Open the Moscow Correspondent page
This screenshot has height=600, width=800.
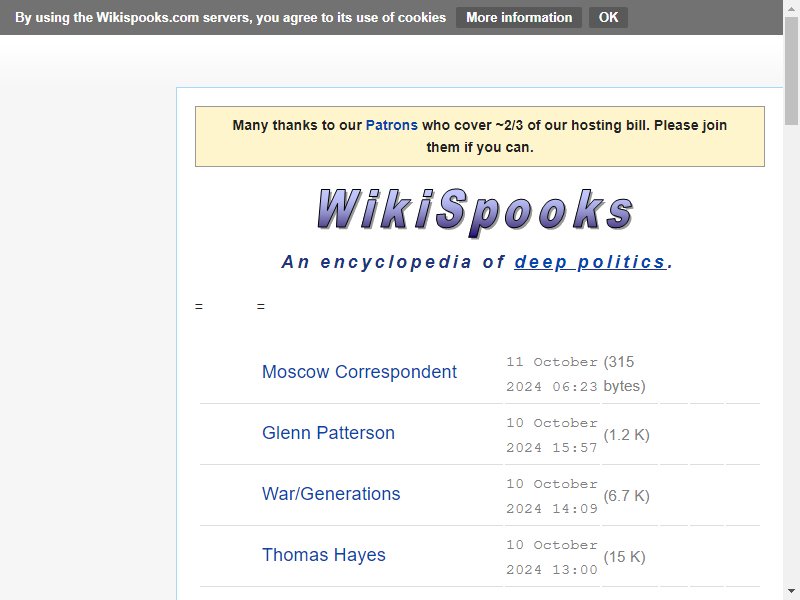[x=359, y=372]
